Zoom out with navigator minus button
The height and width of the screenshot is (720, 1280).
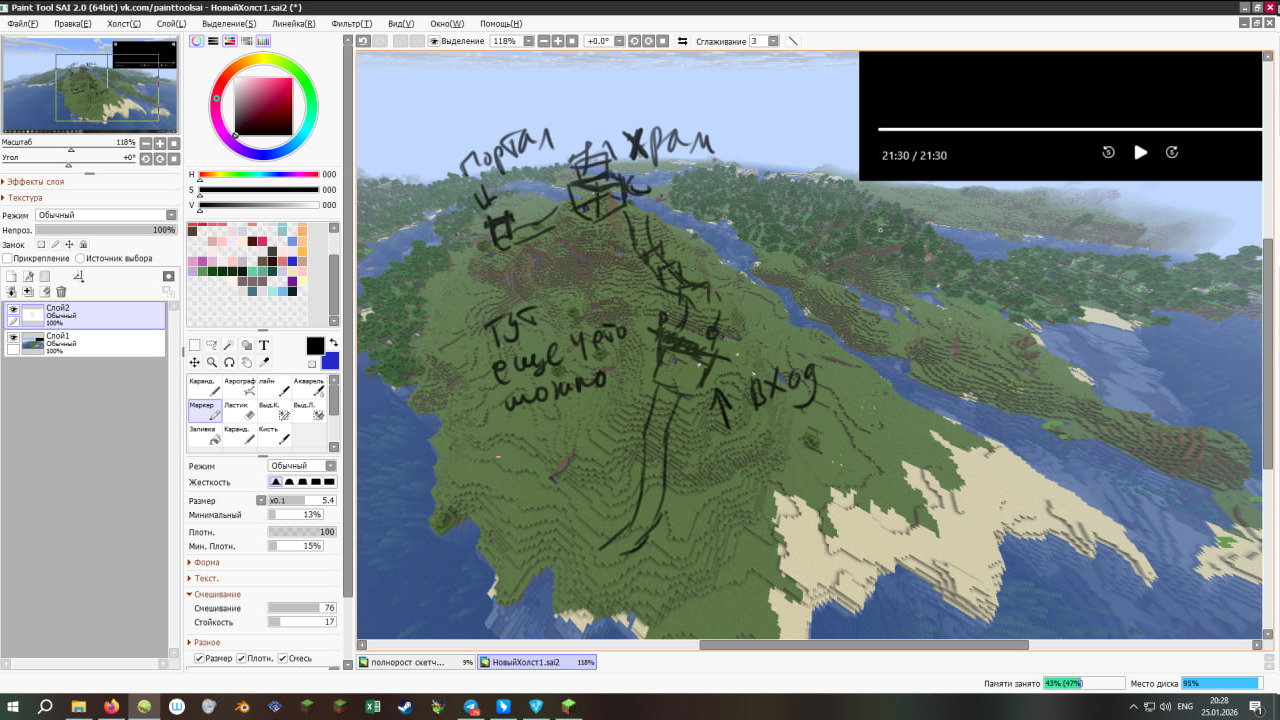[x=146, y=144]
